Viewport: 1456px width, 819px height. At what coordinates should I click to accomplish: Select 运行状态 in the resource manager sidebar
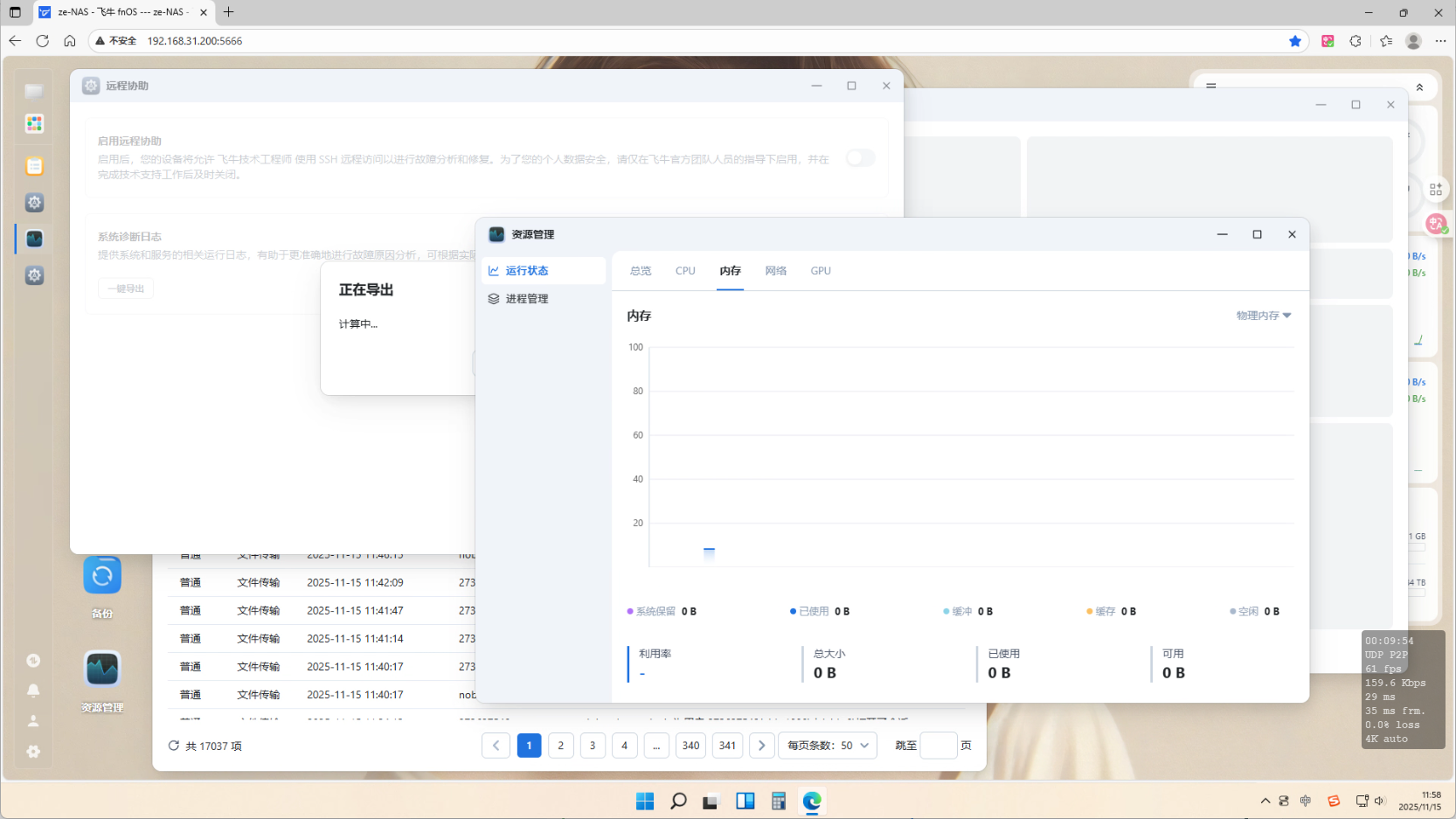pyautogui.click(x=528, y=270)
